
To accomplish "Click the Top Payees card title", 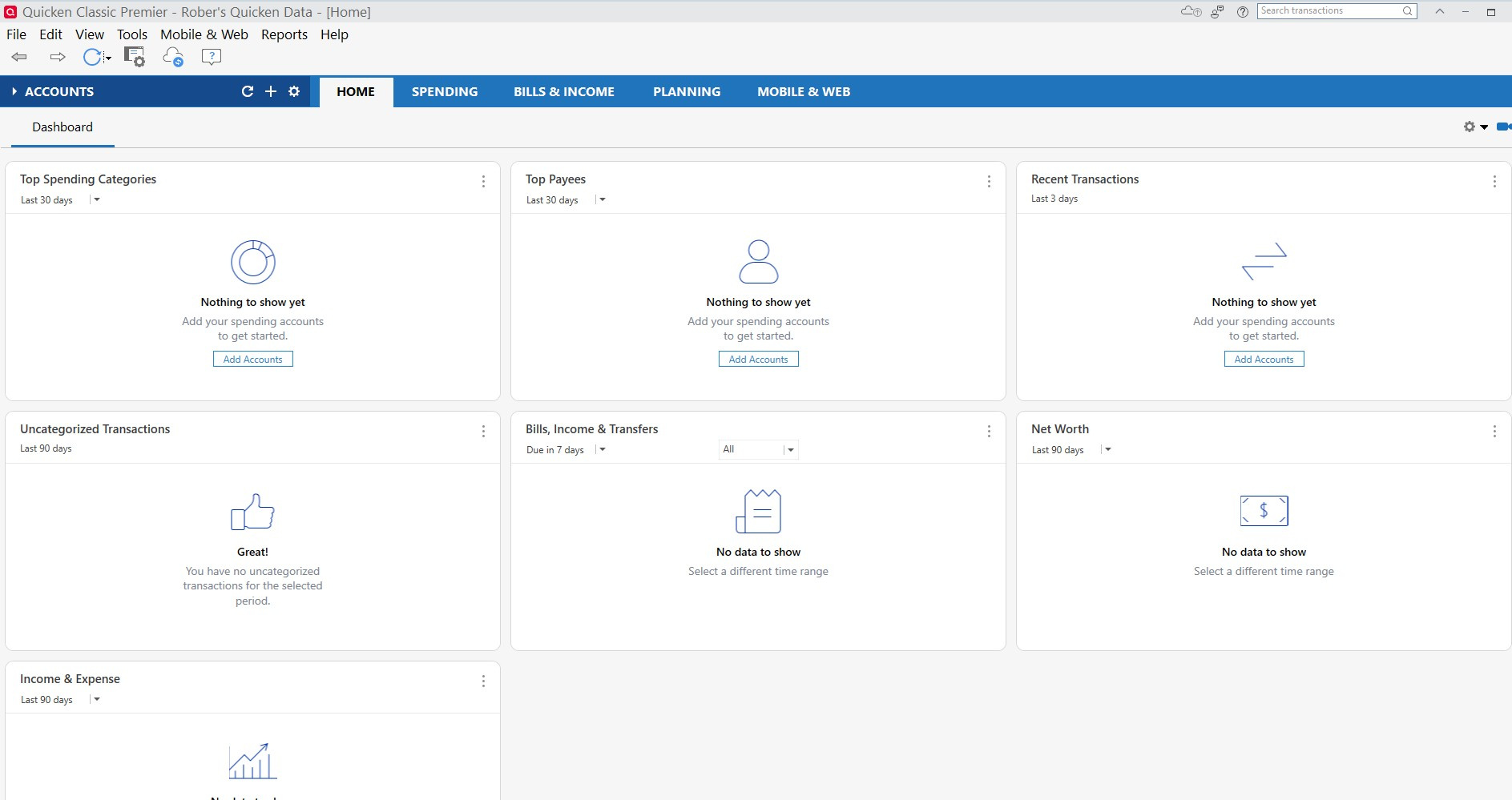I will point(555,179).
